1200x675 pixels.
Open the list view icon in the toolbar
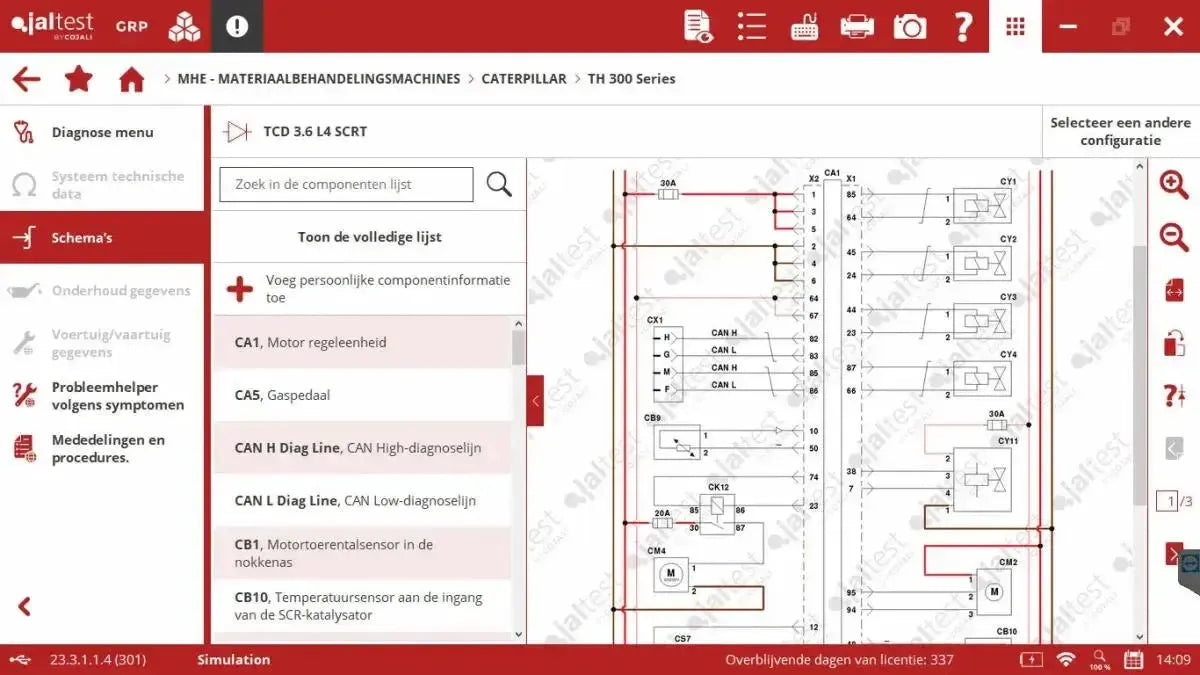click(x=751, y=26)
